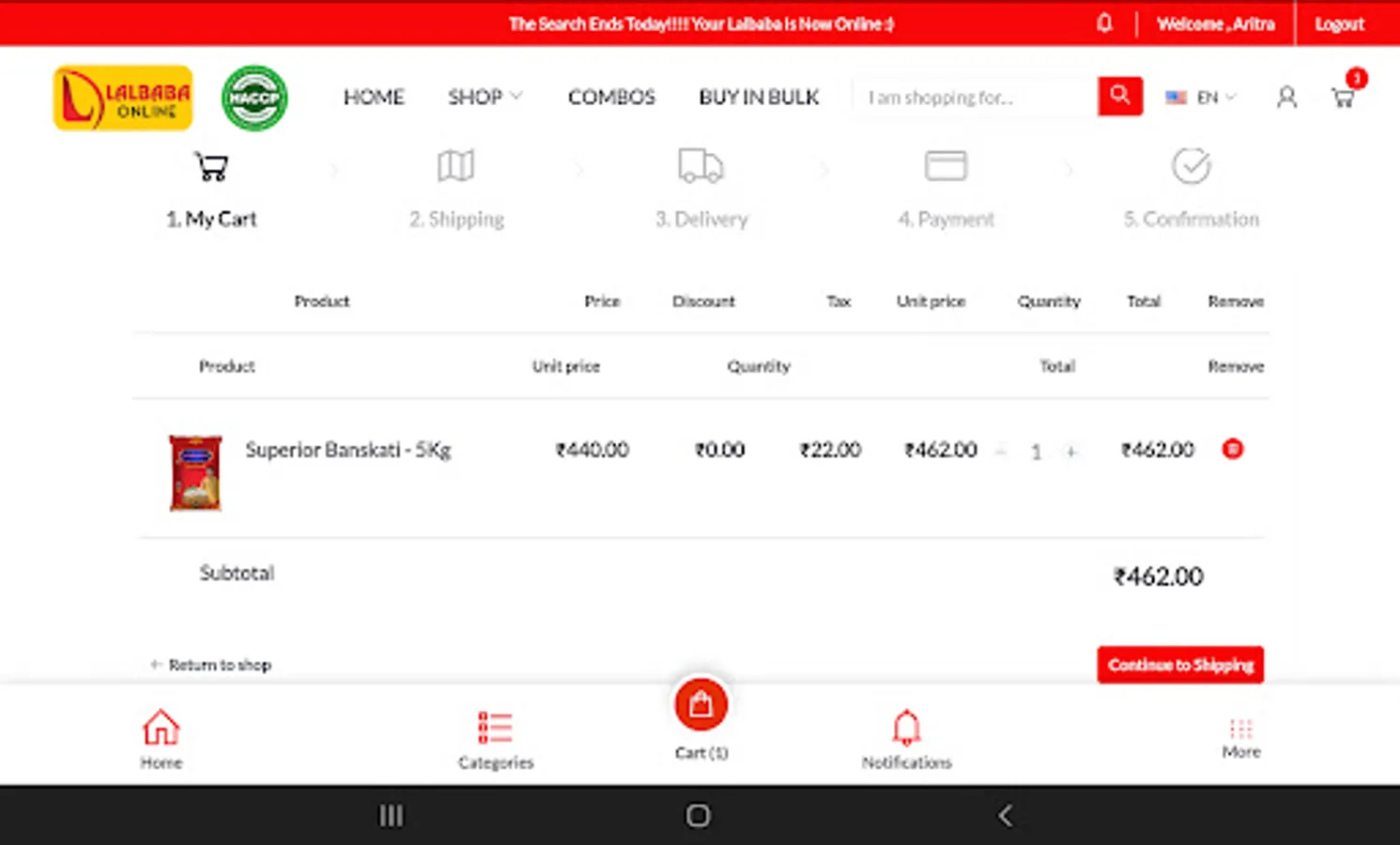Click the notification bell in red banner

point(1104,23)
